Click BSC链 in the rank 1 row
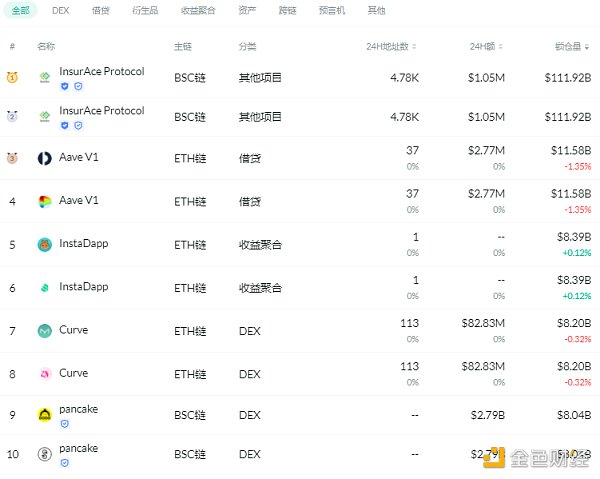Image resolution: width=600 pixels, height=479 pixels. (x=190, y=78)
